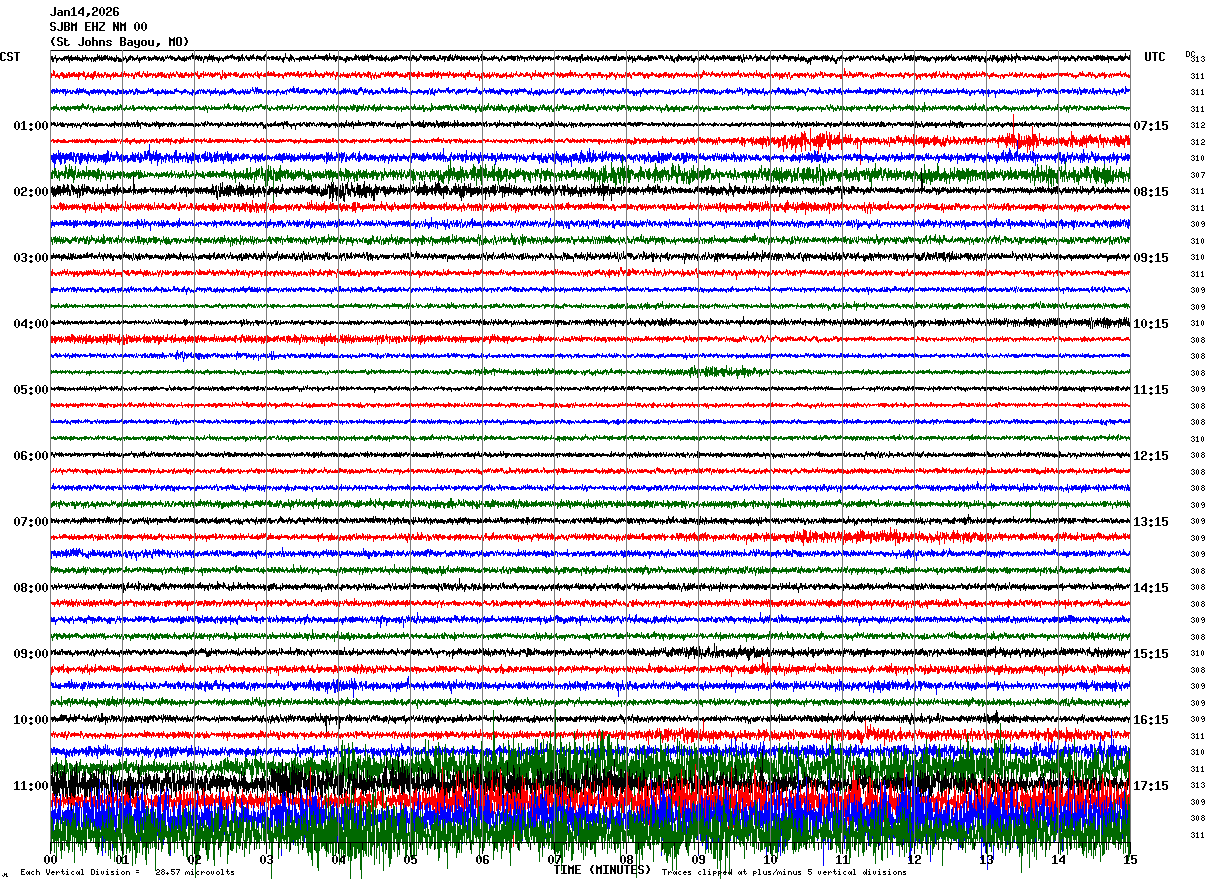Click the 07:15 UTC time label
1210x886 pixels.
pyautogui.click(x=1151, y=126)
